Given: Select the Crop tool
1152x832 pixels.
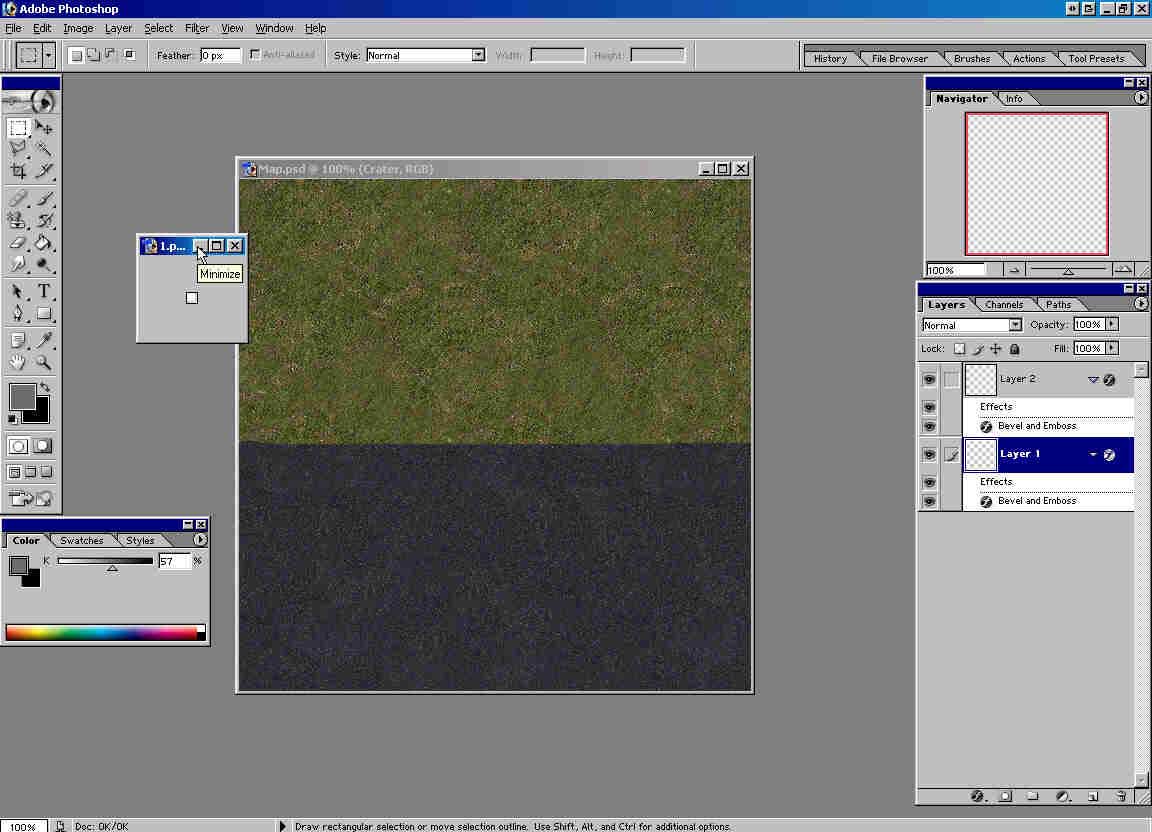Looking at the screenshot, I should [18, 171].
